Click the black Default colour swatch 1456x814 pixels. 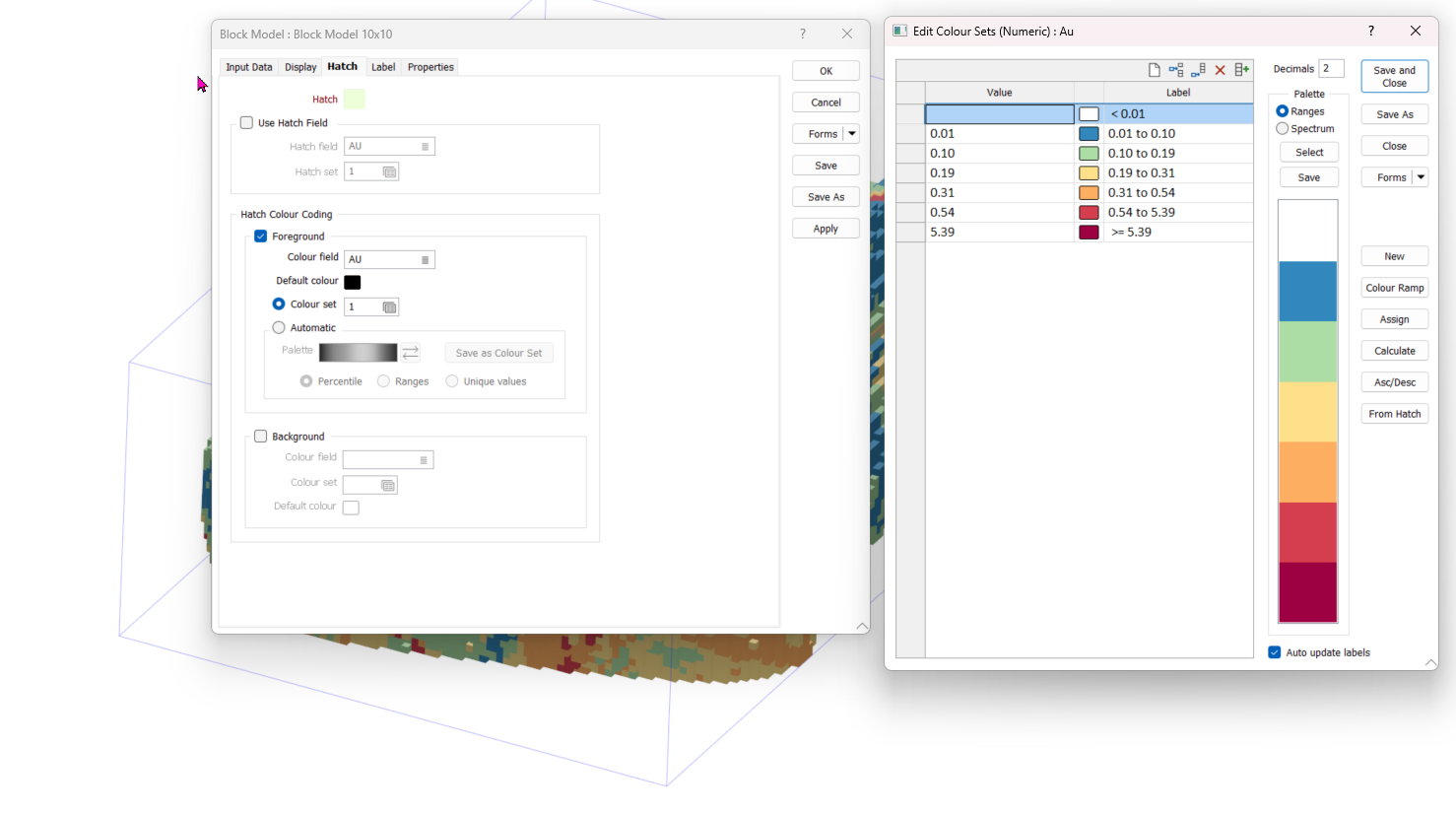pyautogui.click(x=352, y=282)
